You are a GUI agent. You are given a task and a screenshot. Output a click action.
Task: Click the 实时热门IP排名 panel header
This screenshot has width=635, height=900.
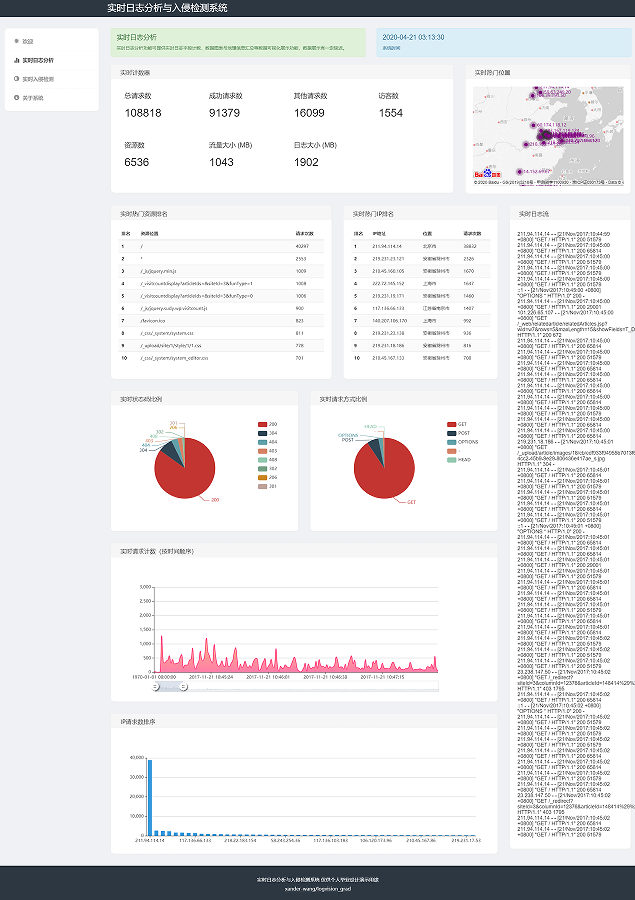[x=420, y=214]
